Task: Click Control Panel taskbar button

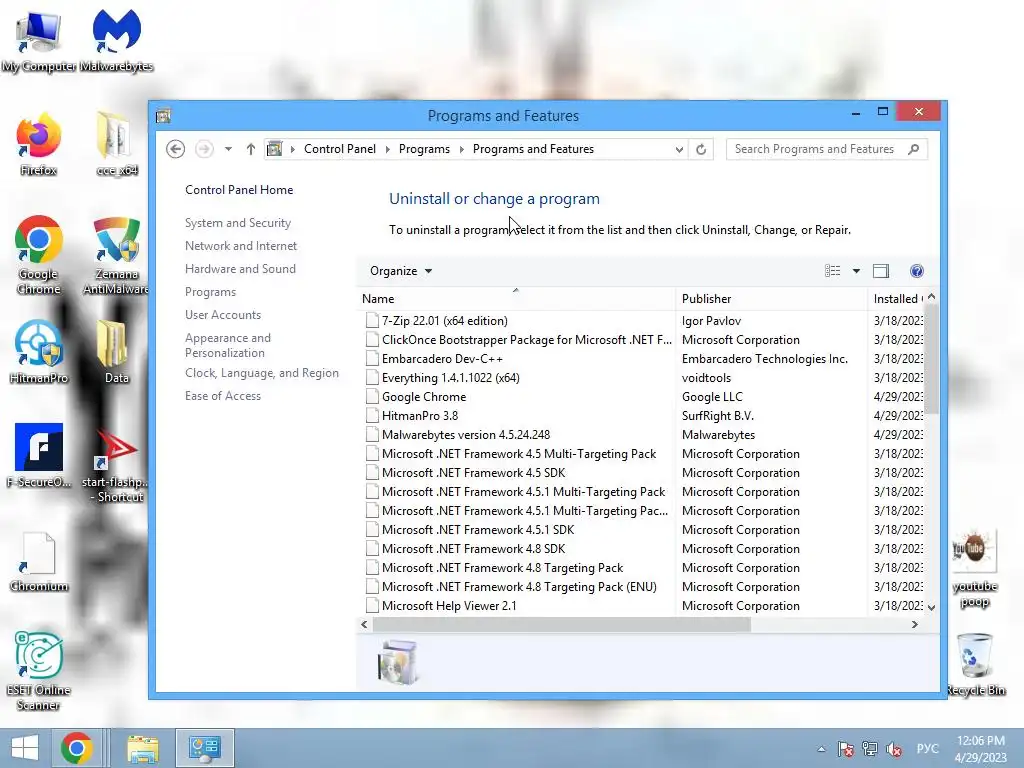Action: [204, 748]
